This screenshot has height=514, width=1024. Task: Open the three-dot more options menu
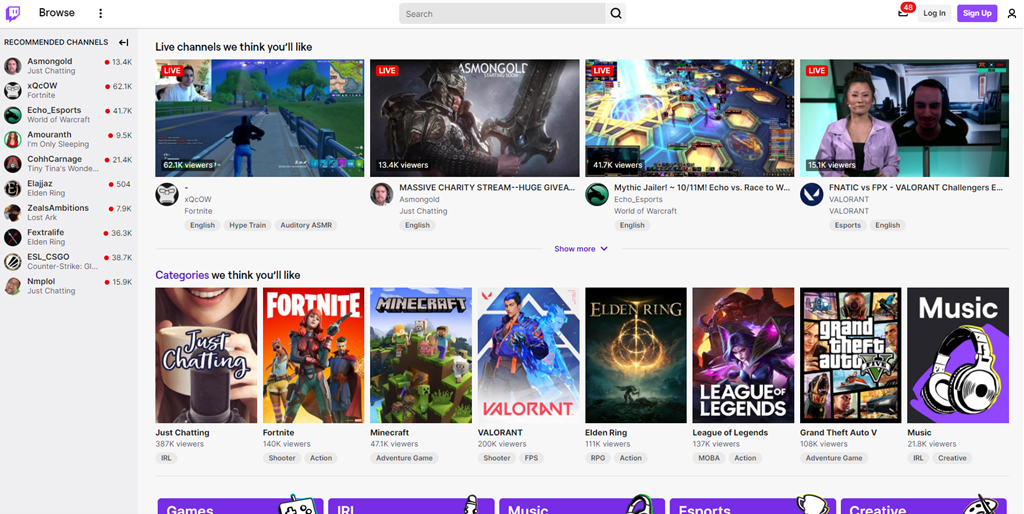point(100,13)
